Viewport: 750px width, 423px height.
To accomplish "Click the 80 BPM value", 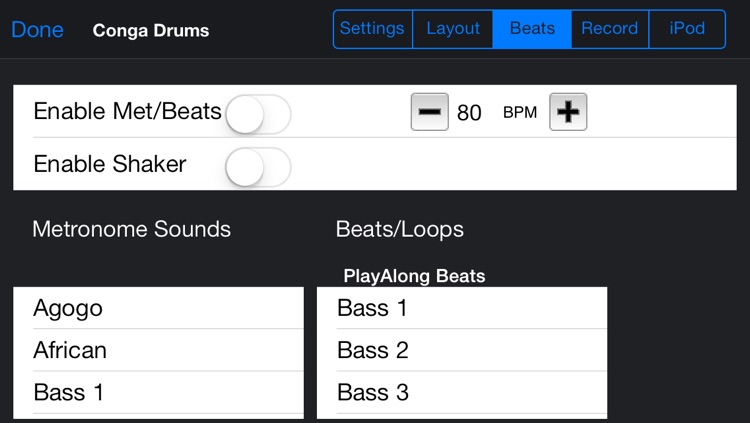I will (469, 113).
